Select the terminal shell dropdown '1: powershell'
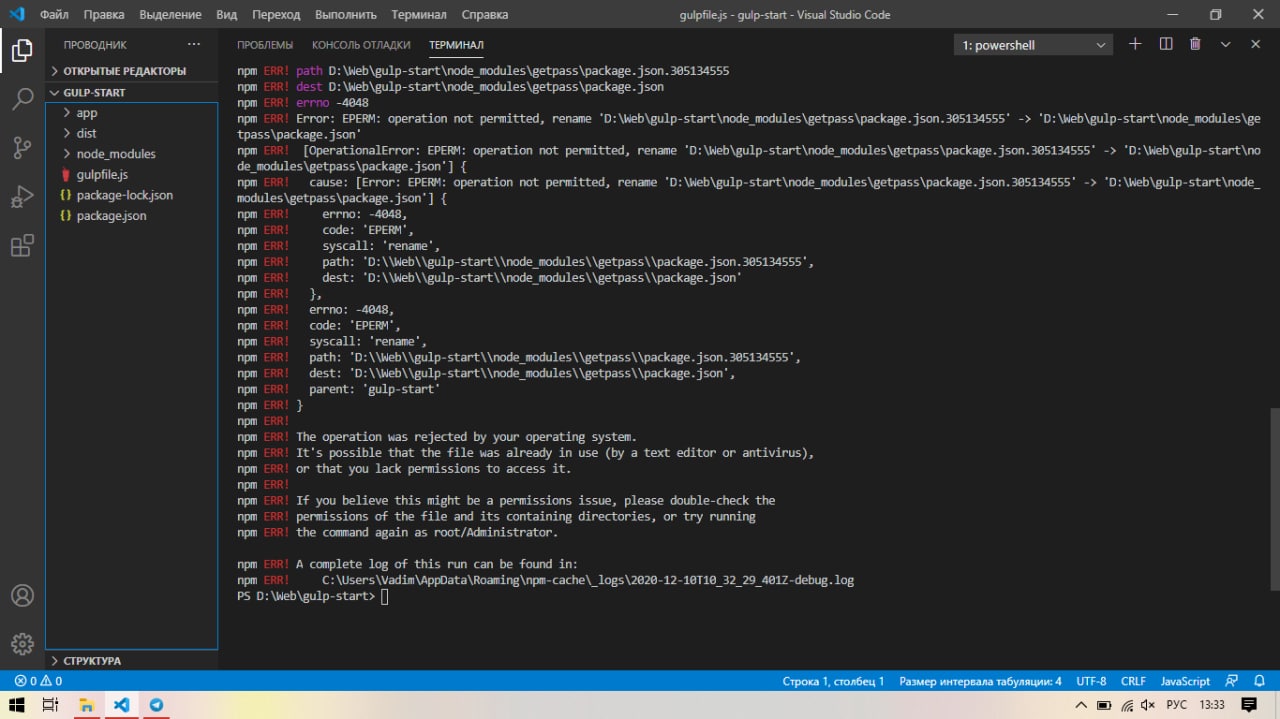1280x719 pixels. (x=1033, y=45)
